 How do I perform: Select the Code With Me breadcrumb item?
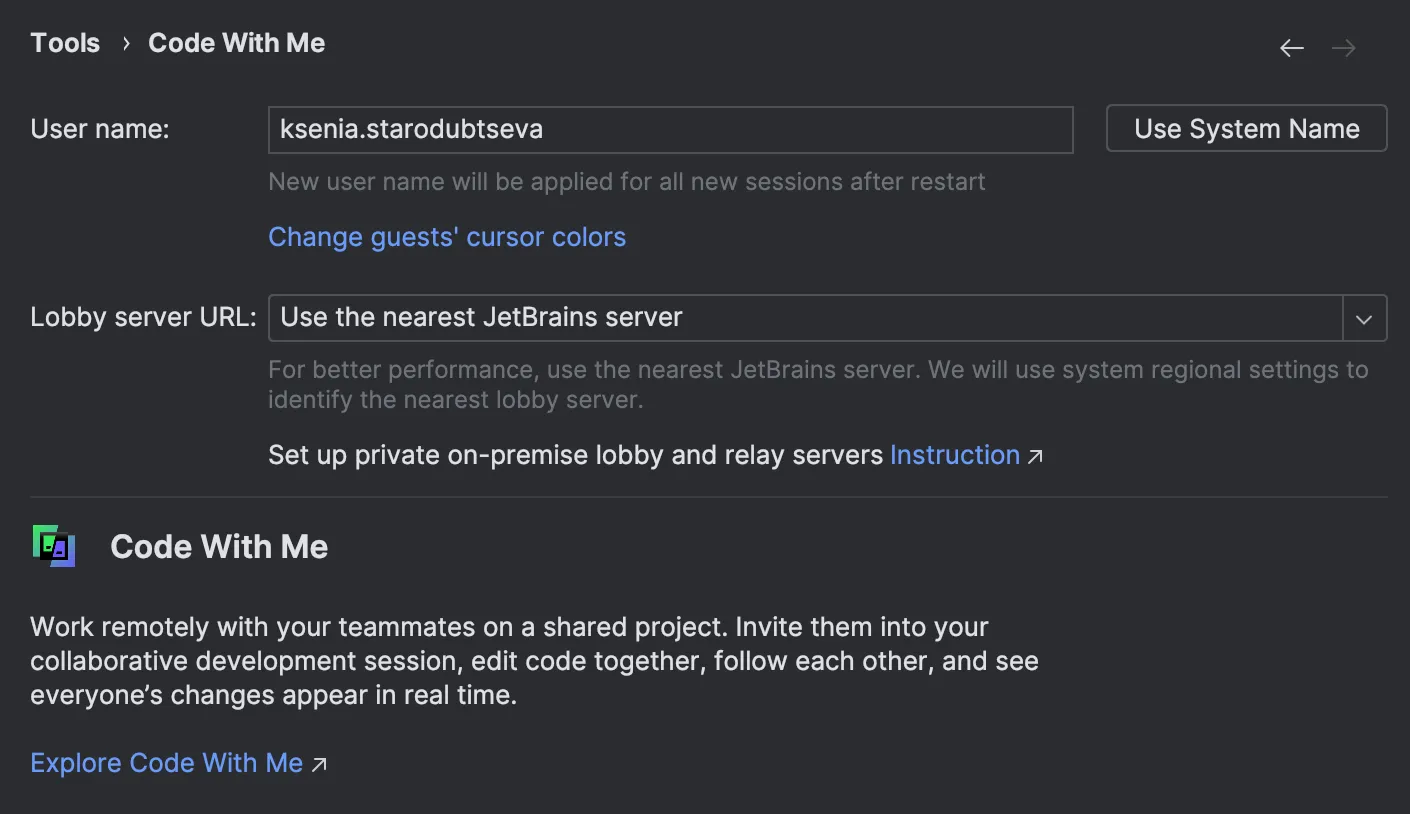[236, 43]
